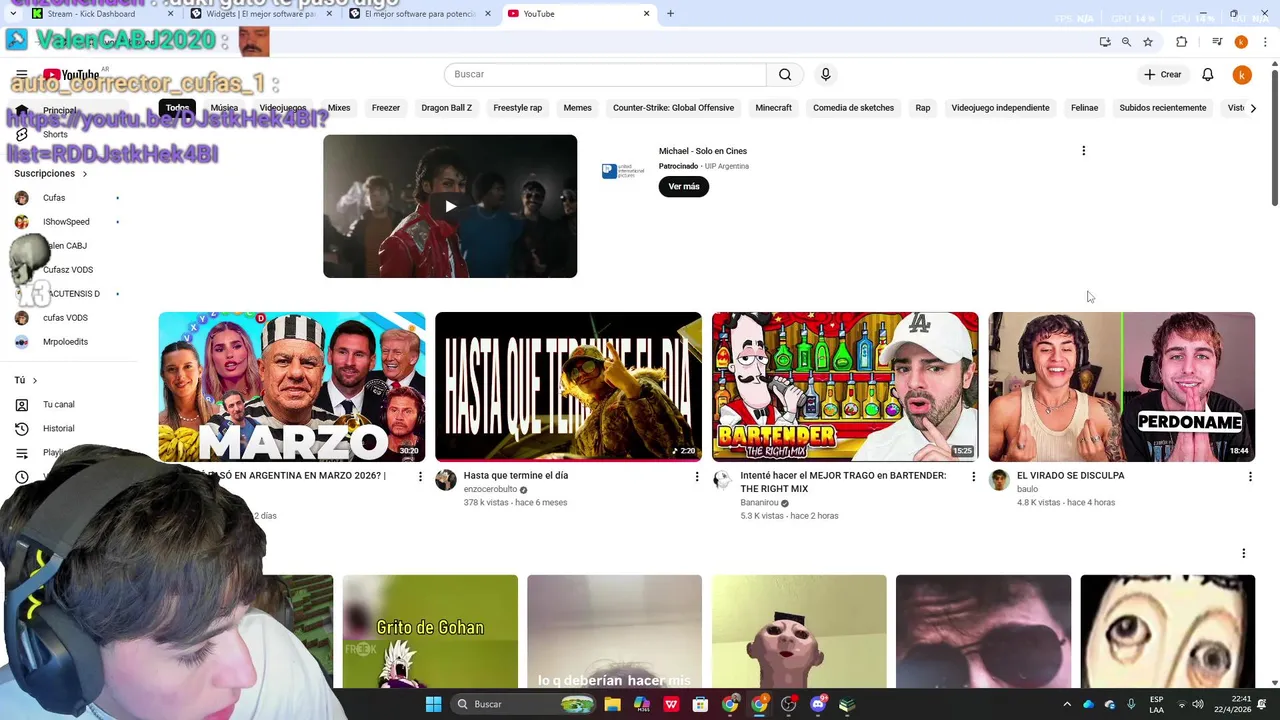Image resolution: width=1280 pixels, height=720 pixels.
Task: Open Chrome zoom indicator in address bar
Action: tap(1126, 42)
